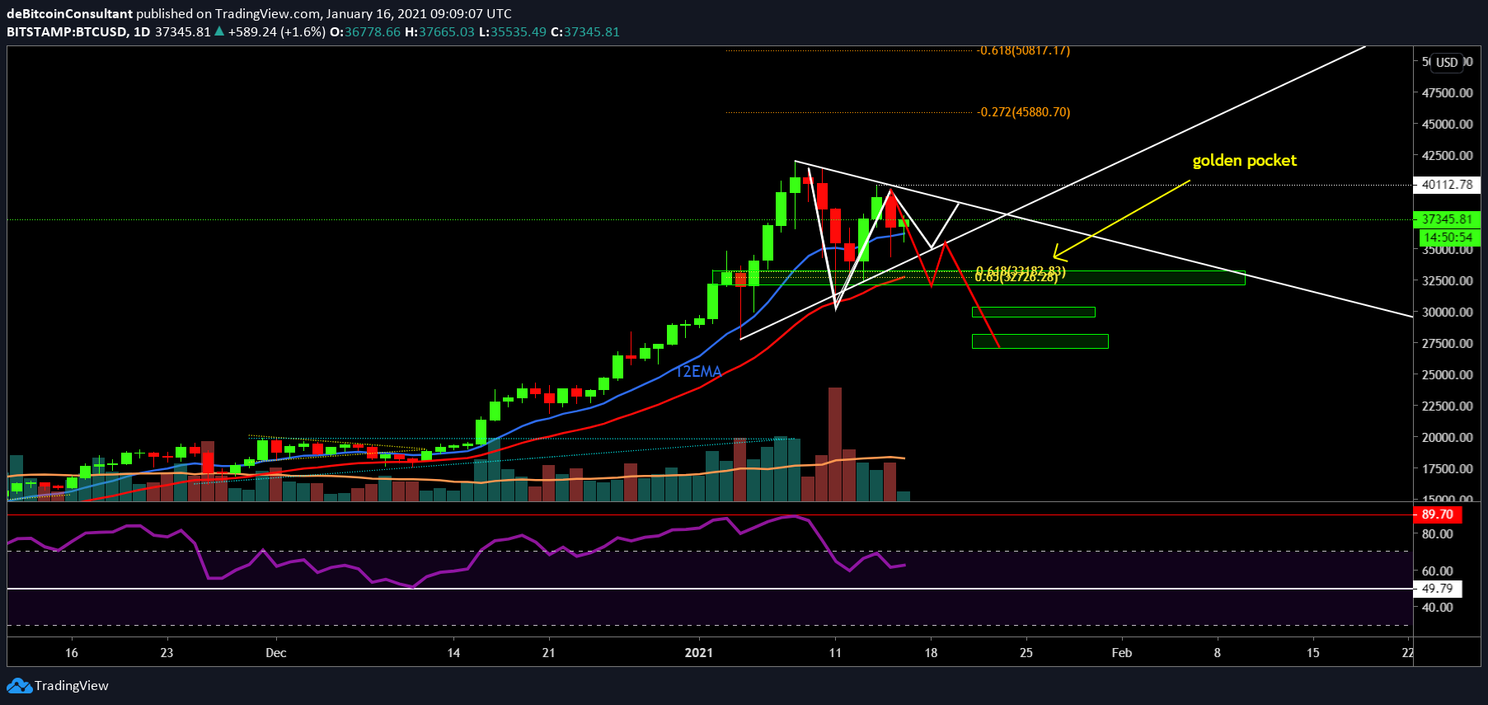Screen dimensions: 1488x705
Task: Click the H:37665.03 high value
Action: click(441, 32)
